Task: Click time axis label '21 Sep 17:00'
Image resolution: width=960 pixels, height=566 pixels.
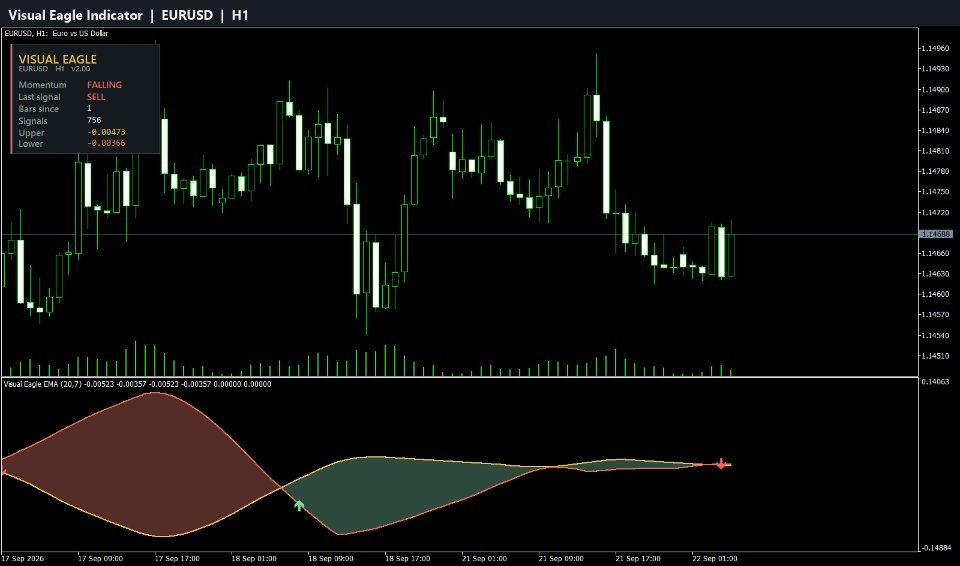Action: (x=638, y=559)
